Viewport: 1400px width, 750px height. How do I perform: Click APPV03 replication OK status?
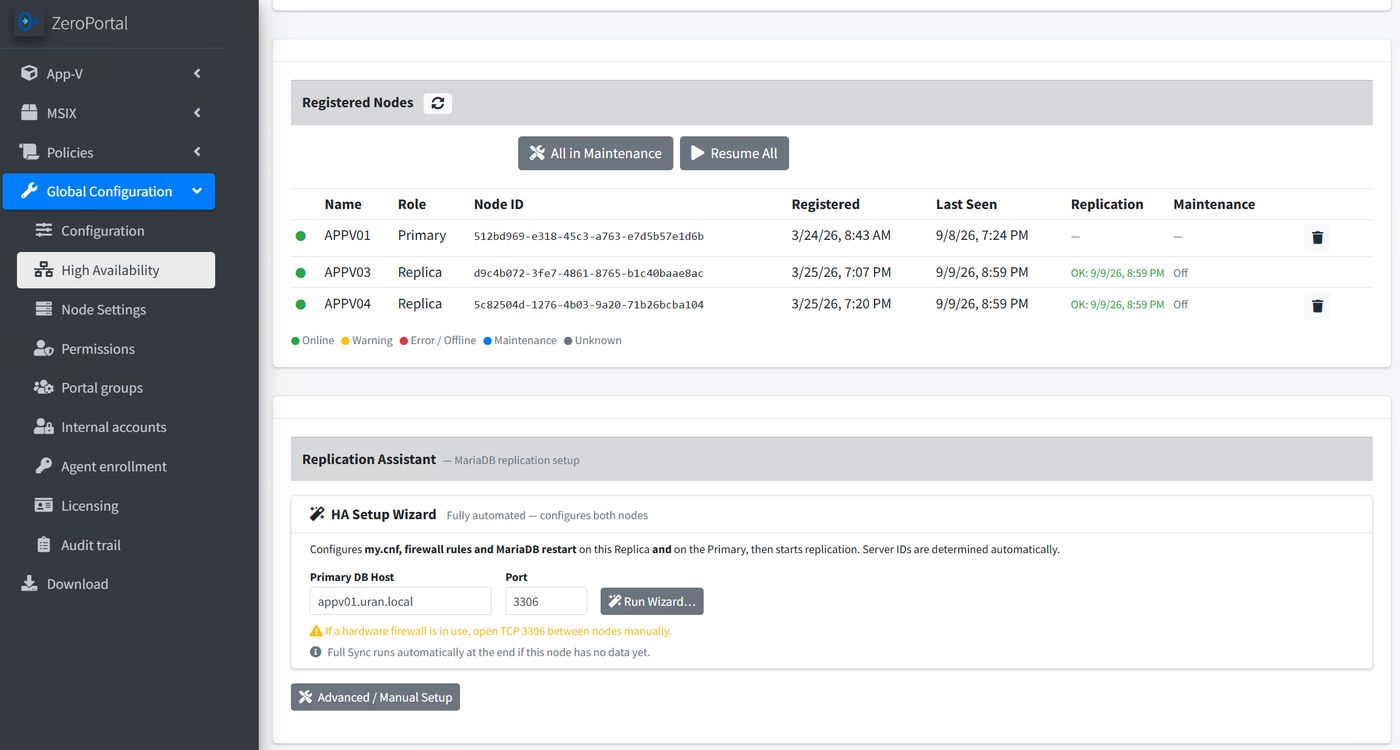coord(1117,273)
